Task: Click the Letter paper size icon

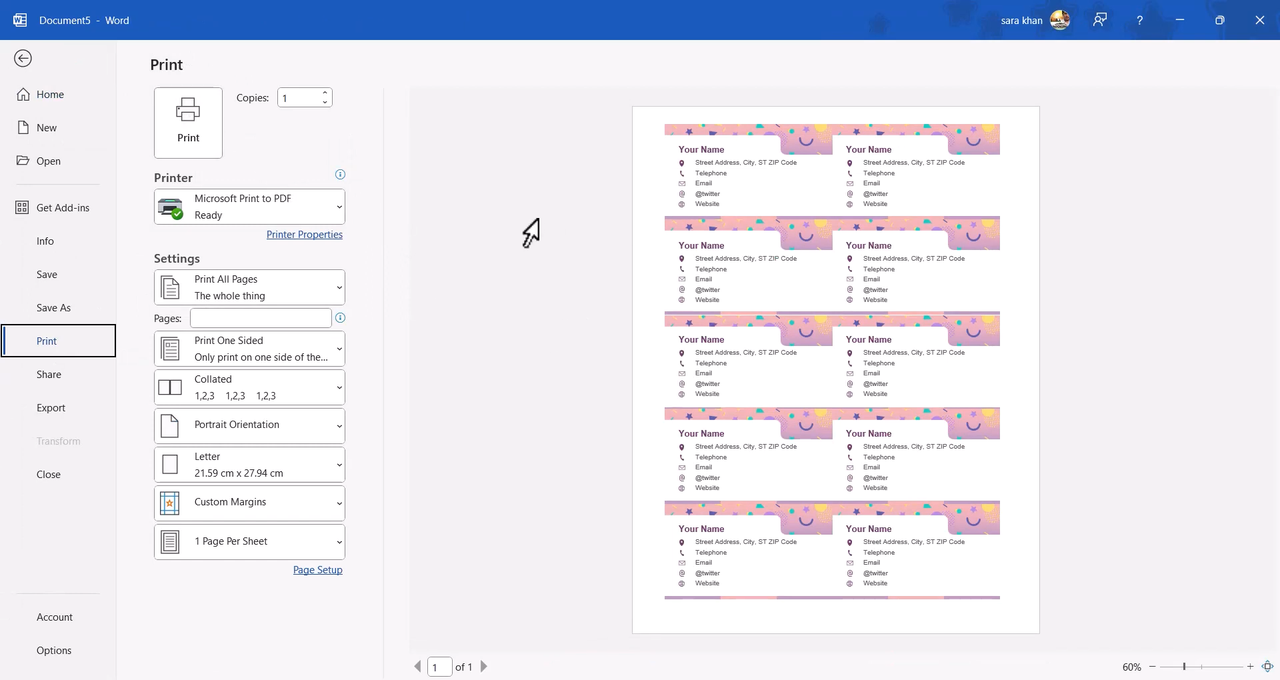Action: [x=170, y=464]
